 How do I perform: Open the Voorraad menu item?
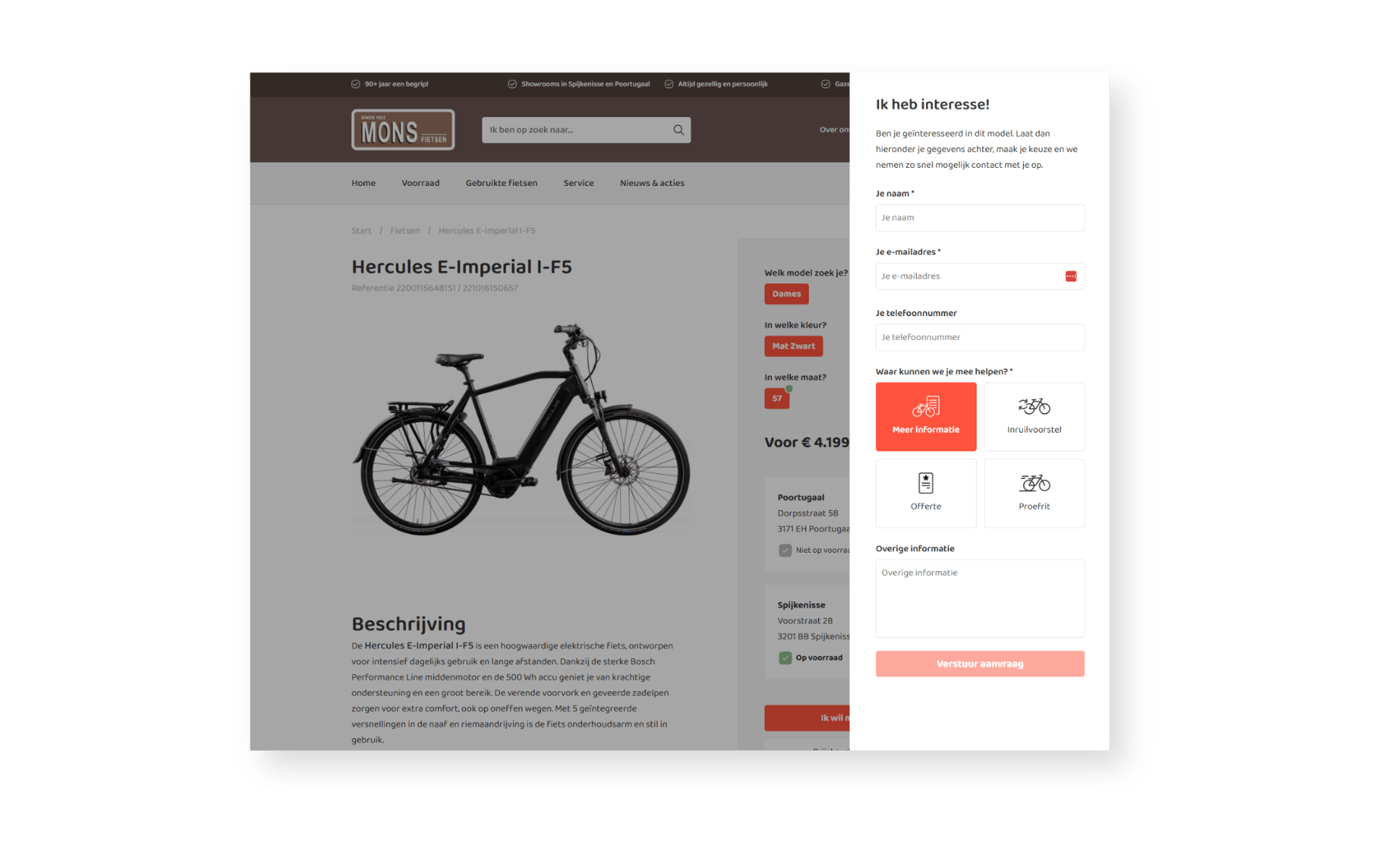click(420, 183)
